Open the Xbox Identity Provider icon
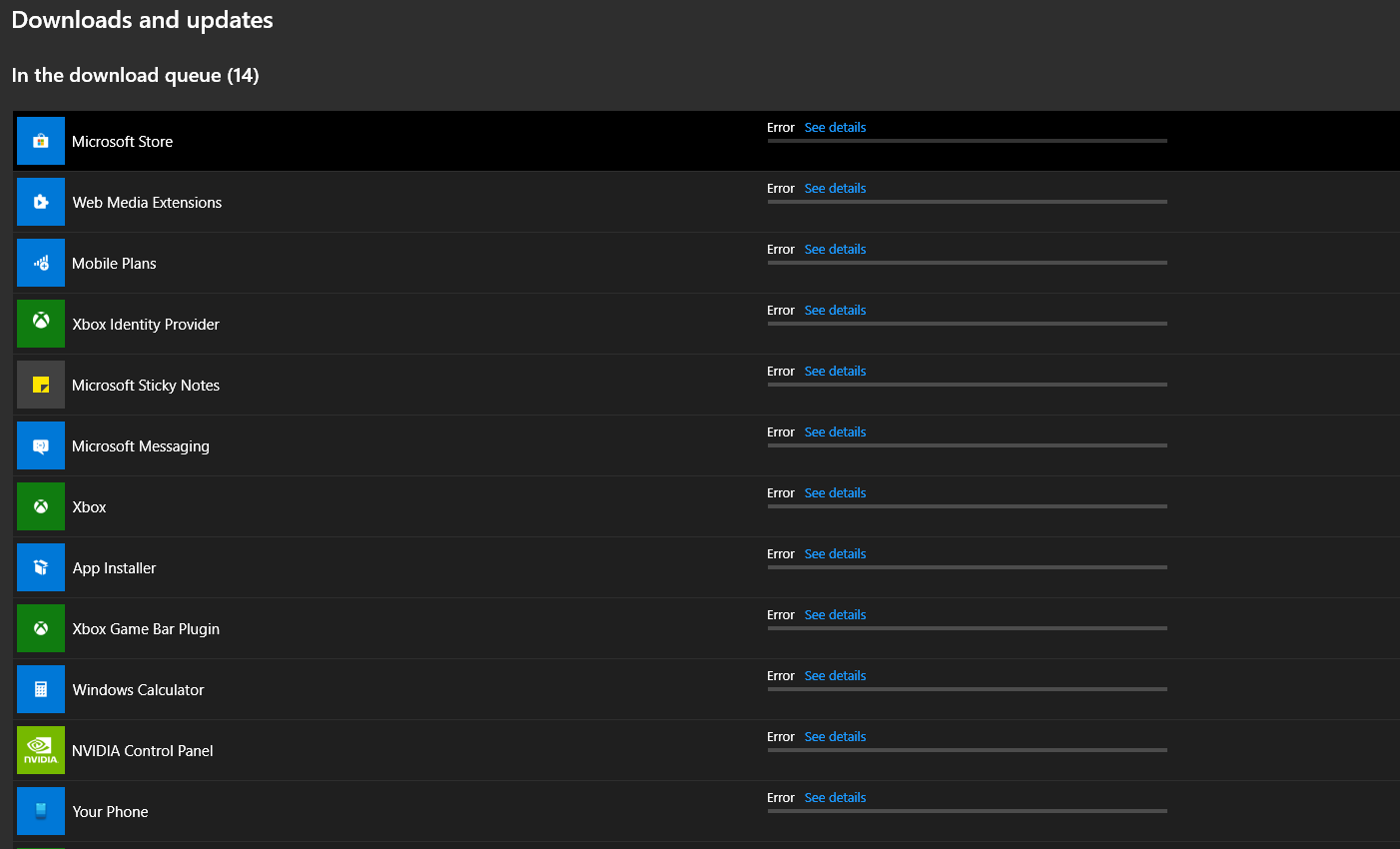Viewport: 1400px width, 849px height. point(40,324)
